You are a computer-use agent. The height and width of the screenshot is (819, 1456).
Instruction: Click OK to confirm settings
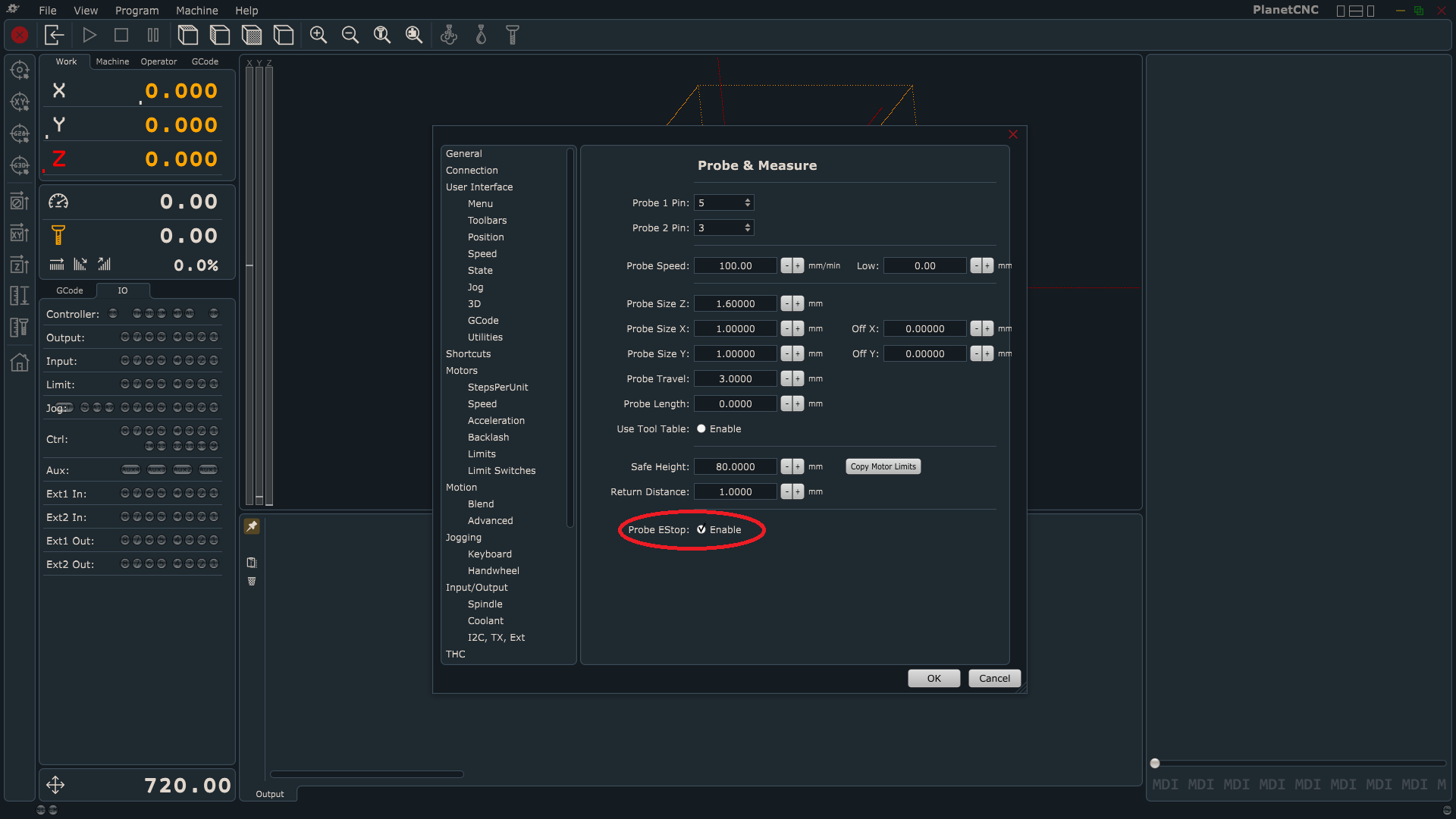(934, 679)
